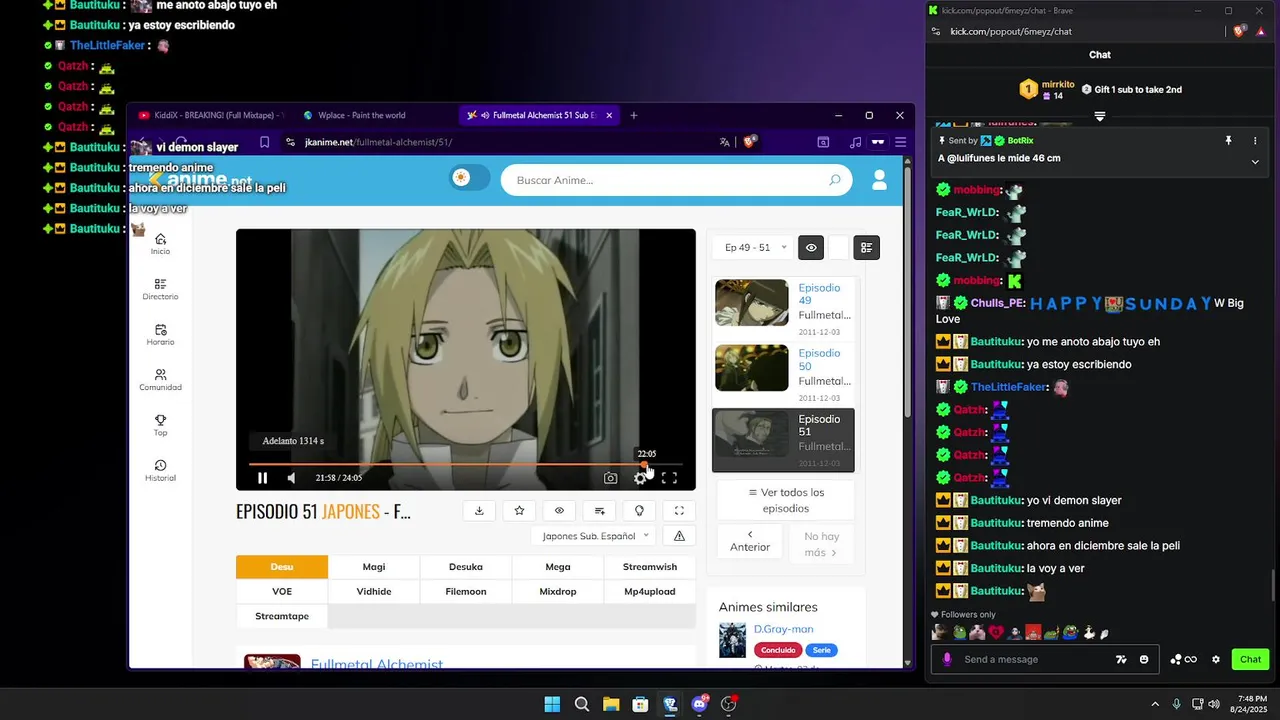This screenshot has height=720, width=1280.
Task: Toggle watched eye icon below the video
Action: click(559, 510)
